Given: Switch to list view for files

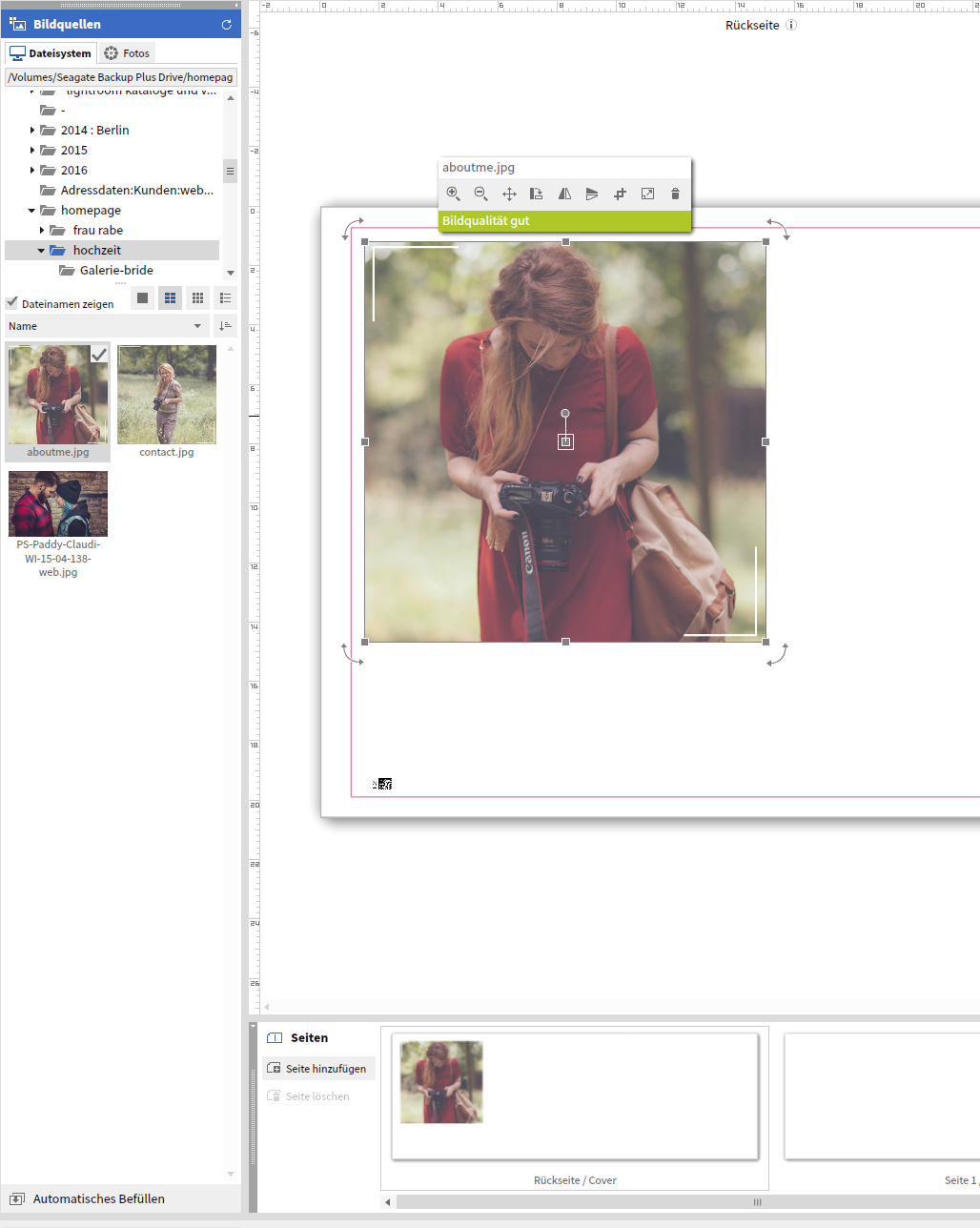Looking at the screenshot, I should tap(225, 298).
